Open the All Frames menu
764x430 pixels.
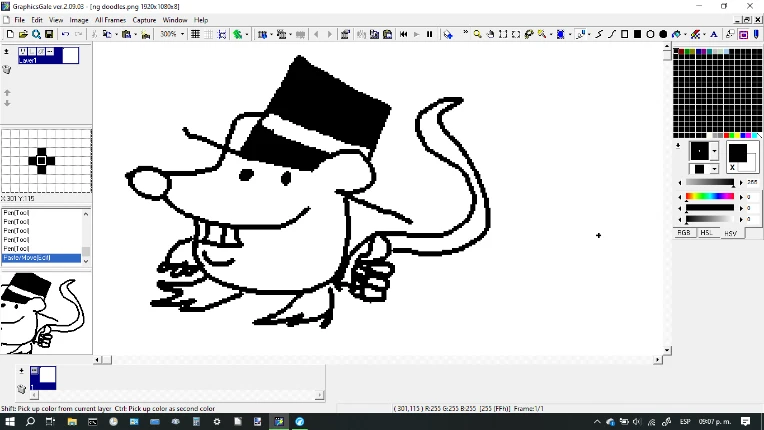pyautogui.click(x=111, y=20)
